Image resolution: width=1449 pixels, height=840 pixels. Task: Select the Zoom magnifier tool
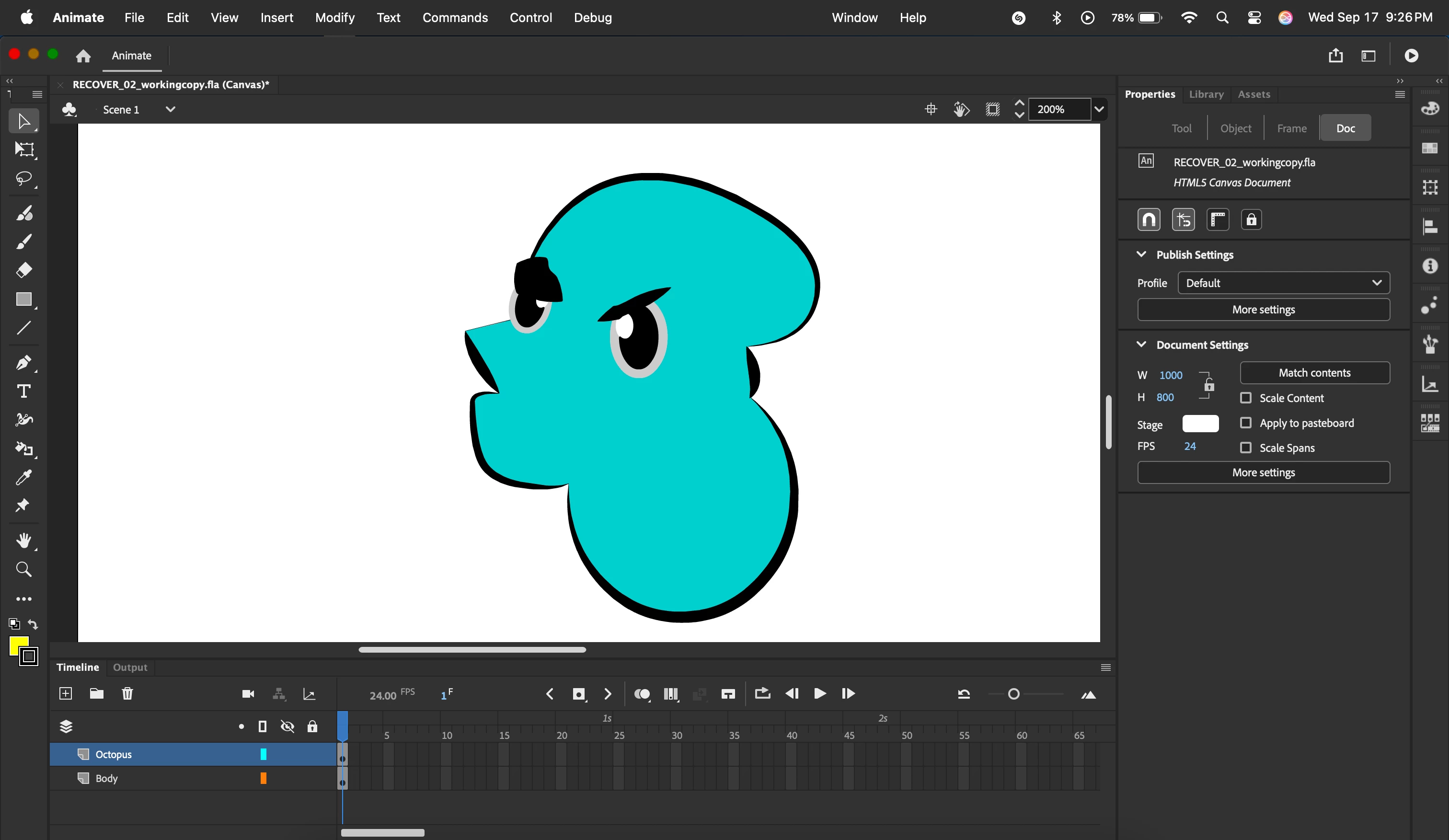click(24, 569)
